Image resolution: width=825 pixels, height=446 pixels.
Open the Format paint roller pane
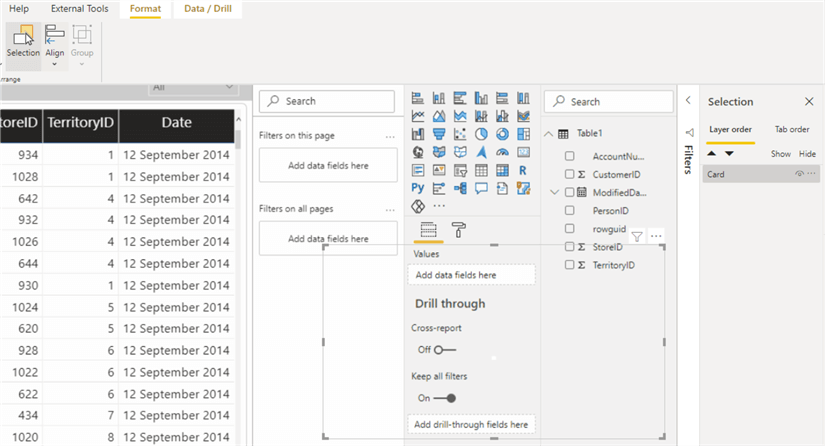click(x=458, y=230)
